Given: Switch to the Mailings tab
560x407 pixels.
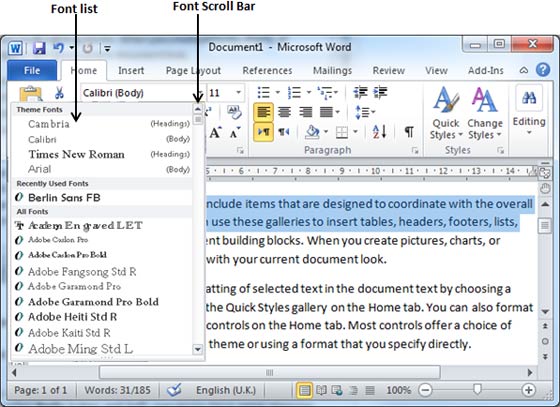Looking at the screenshot, I should pos(332,70).
